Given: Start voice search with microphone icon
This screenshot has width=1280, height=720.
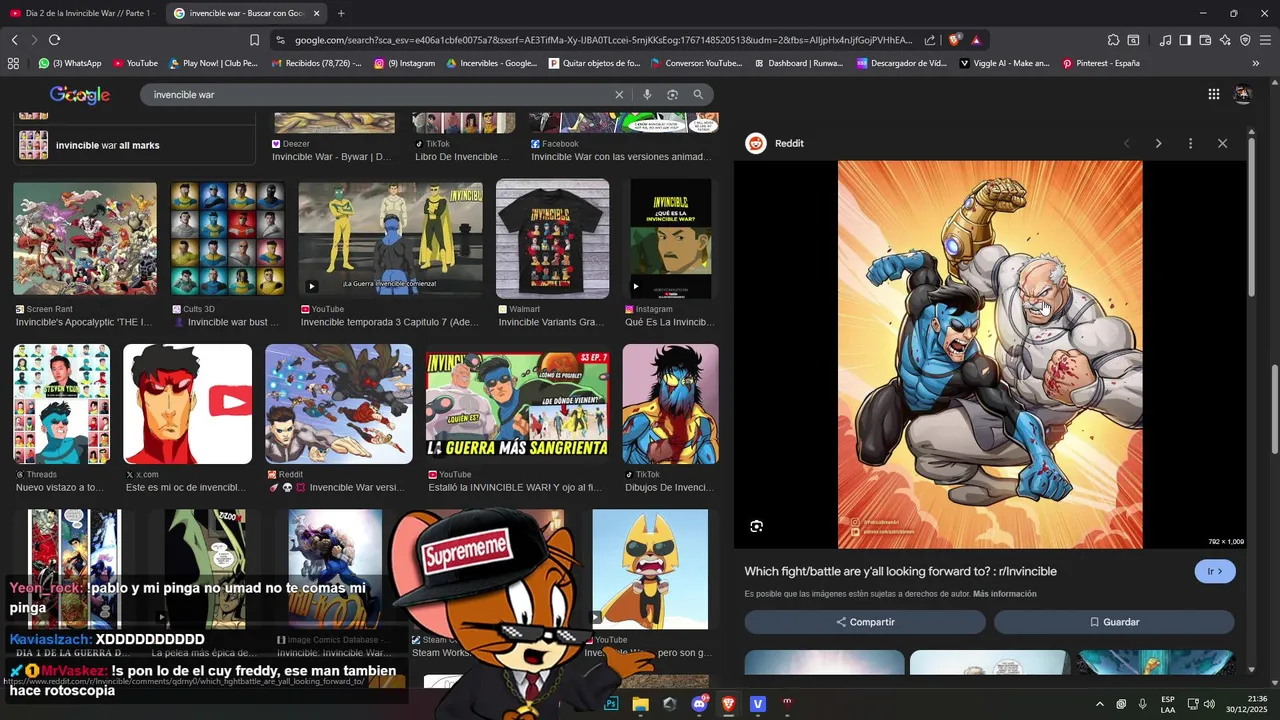Looking at the screenshot, I should pyautogui.click(x=647, y=94).
